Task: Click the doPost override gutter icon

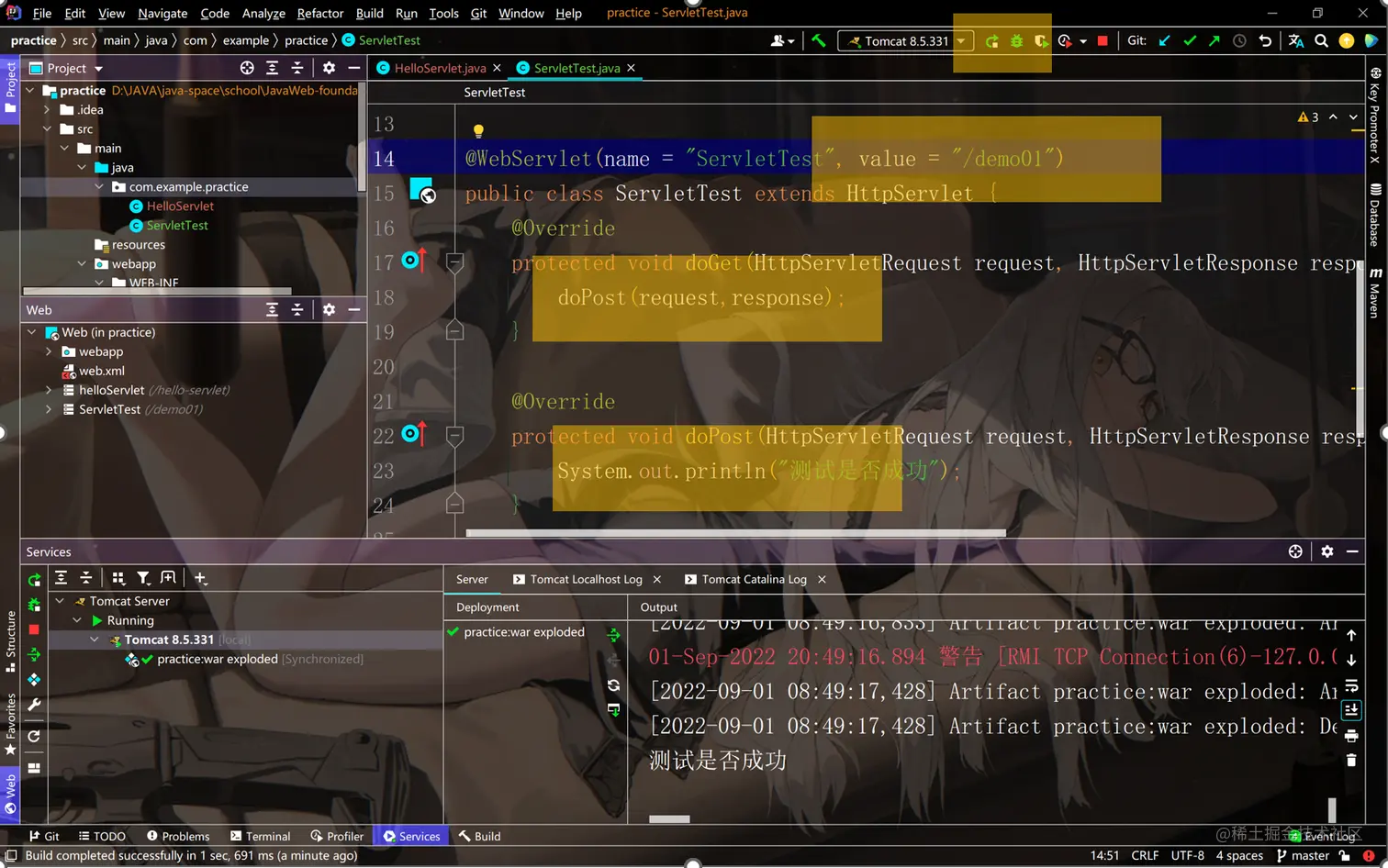Action: (x=414, y=434)
